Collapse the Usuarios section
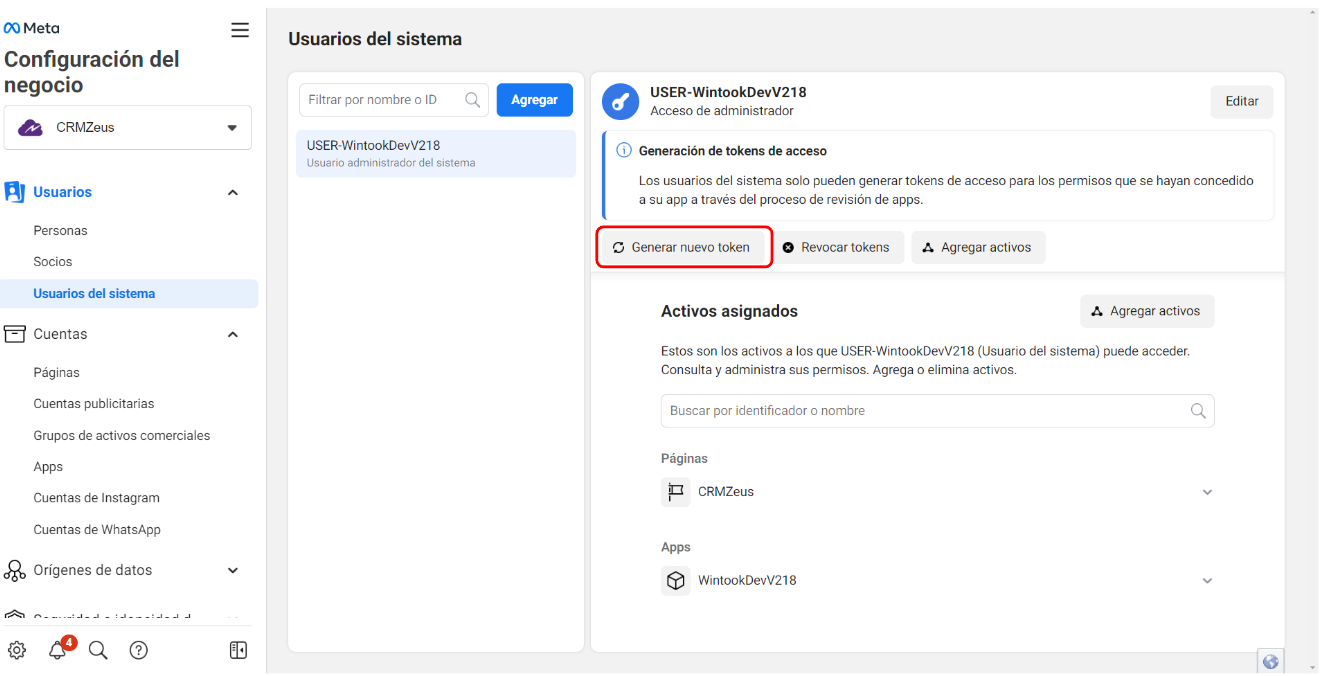 click(233, 192)
